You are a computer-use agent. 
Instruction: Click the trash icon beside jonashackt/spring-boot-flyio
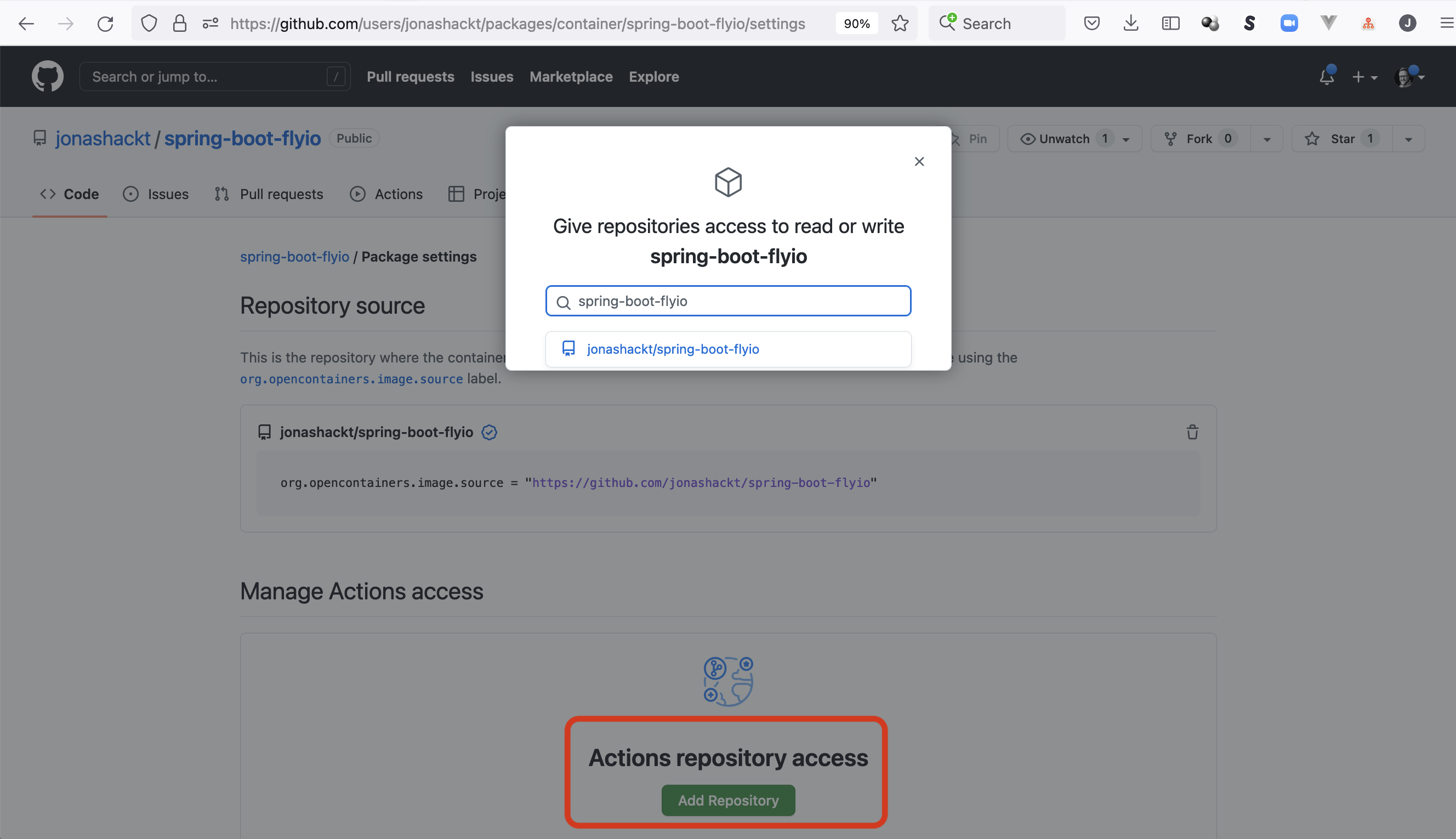(1192, 432)
